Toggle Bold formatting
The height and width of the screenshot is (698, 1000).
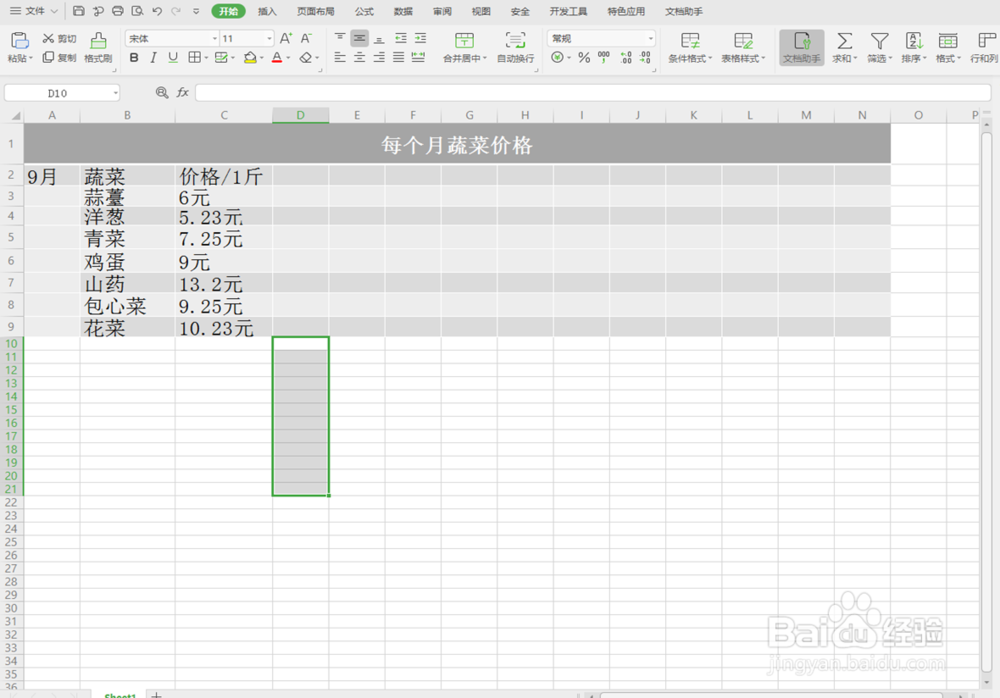(134, 57)
